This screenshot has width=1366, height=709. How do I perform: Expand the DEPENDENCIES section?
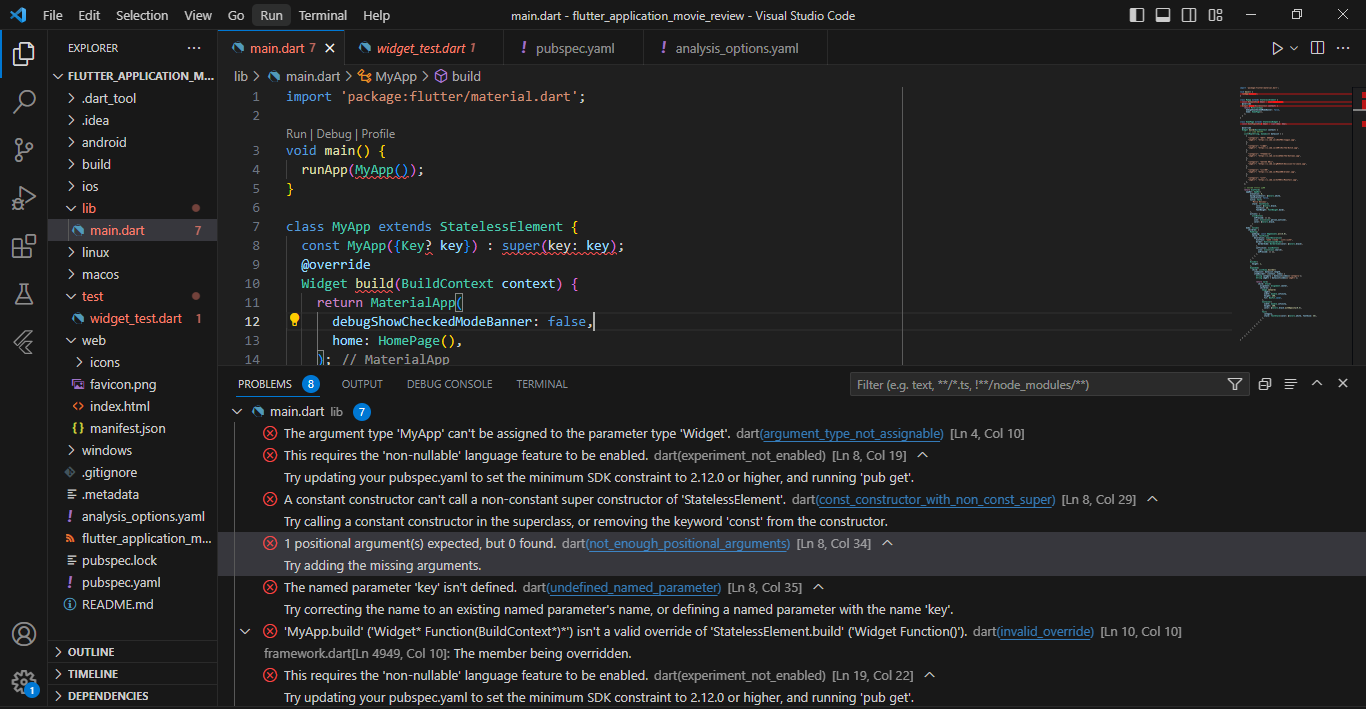(132, 696)
